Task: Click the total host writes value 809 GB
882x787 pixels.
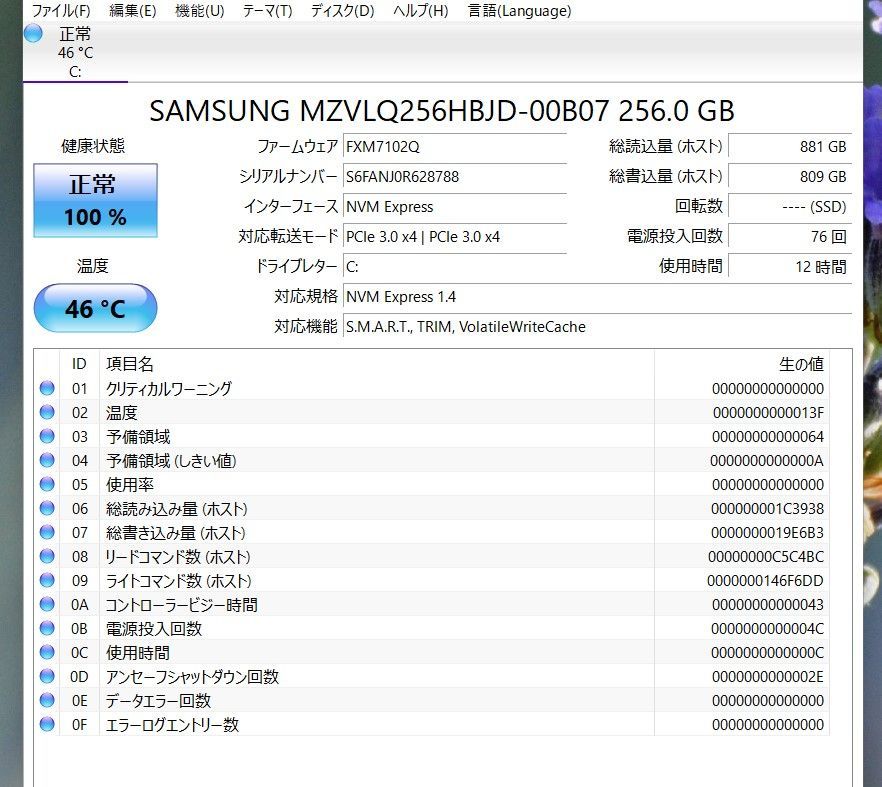Action: [790, 177]
